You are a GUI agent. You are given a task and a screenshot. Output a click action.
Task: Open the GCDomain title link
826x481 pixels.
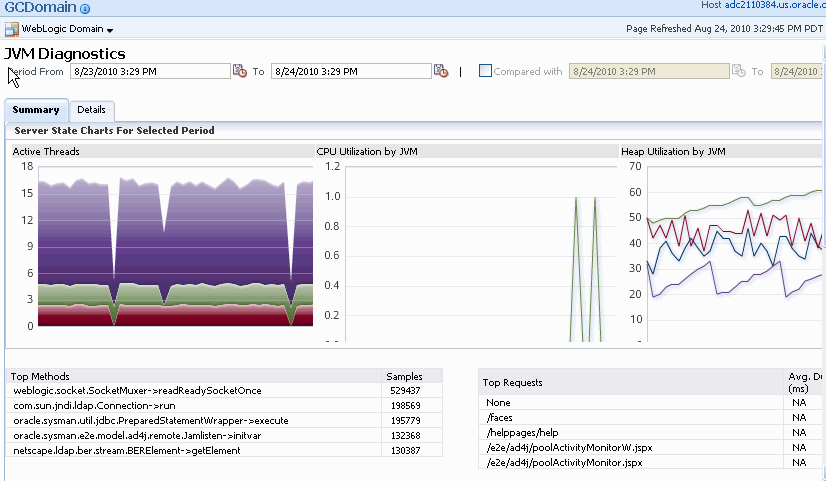[x=41, y=7]
